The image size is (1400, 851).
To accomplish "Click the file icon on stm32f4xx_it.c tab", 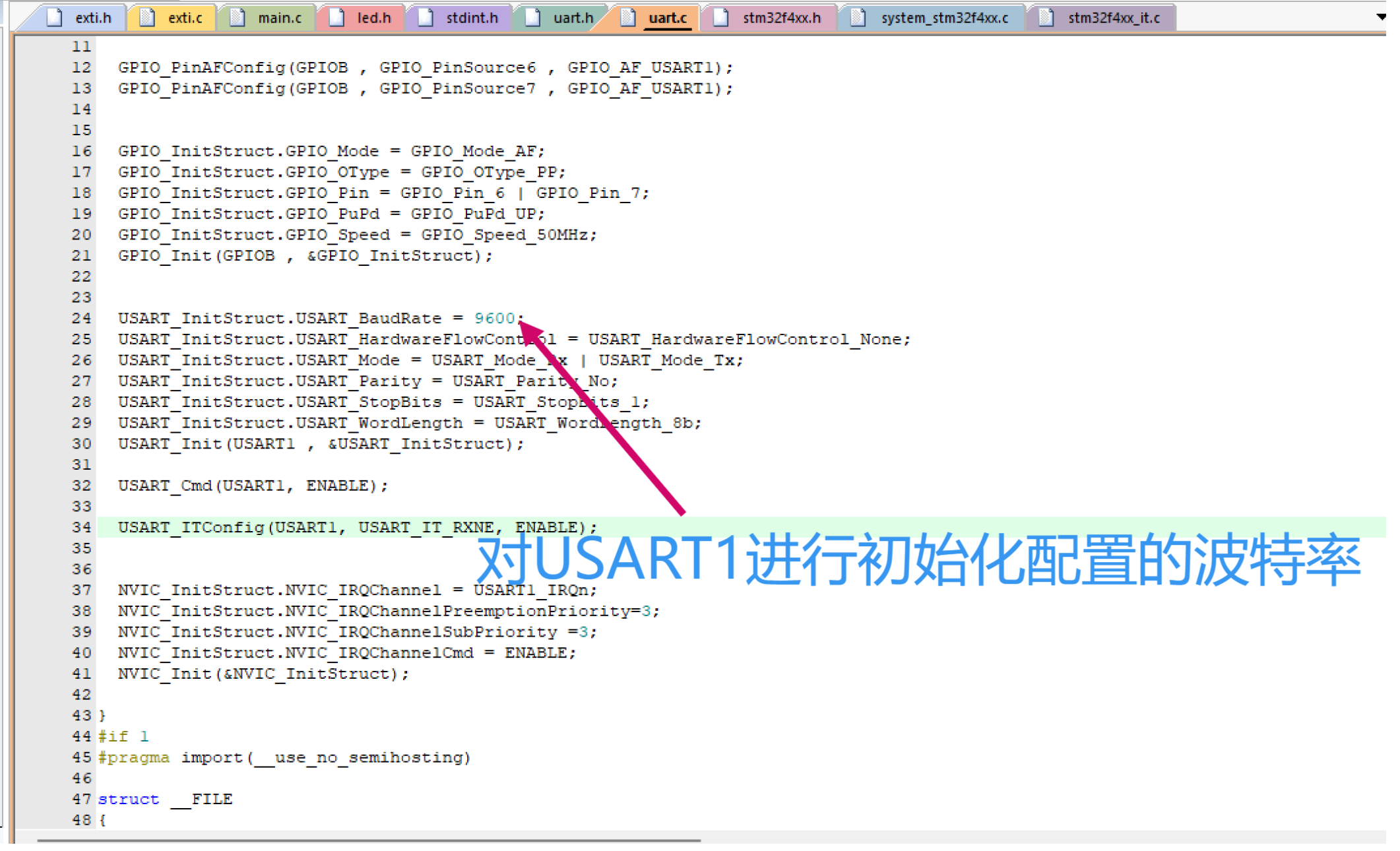I will (1046, 18).
